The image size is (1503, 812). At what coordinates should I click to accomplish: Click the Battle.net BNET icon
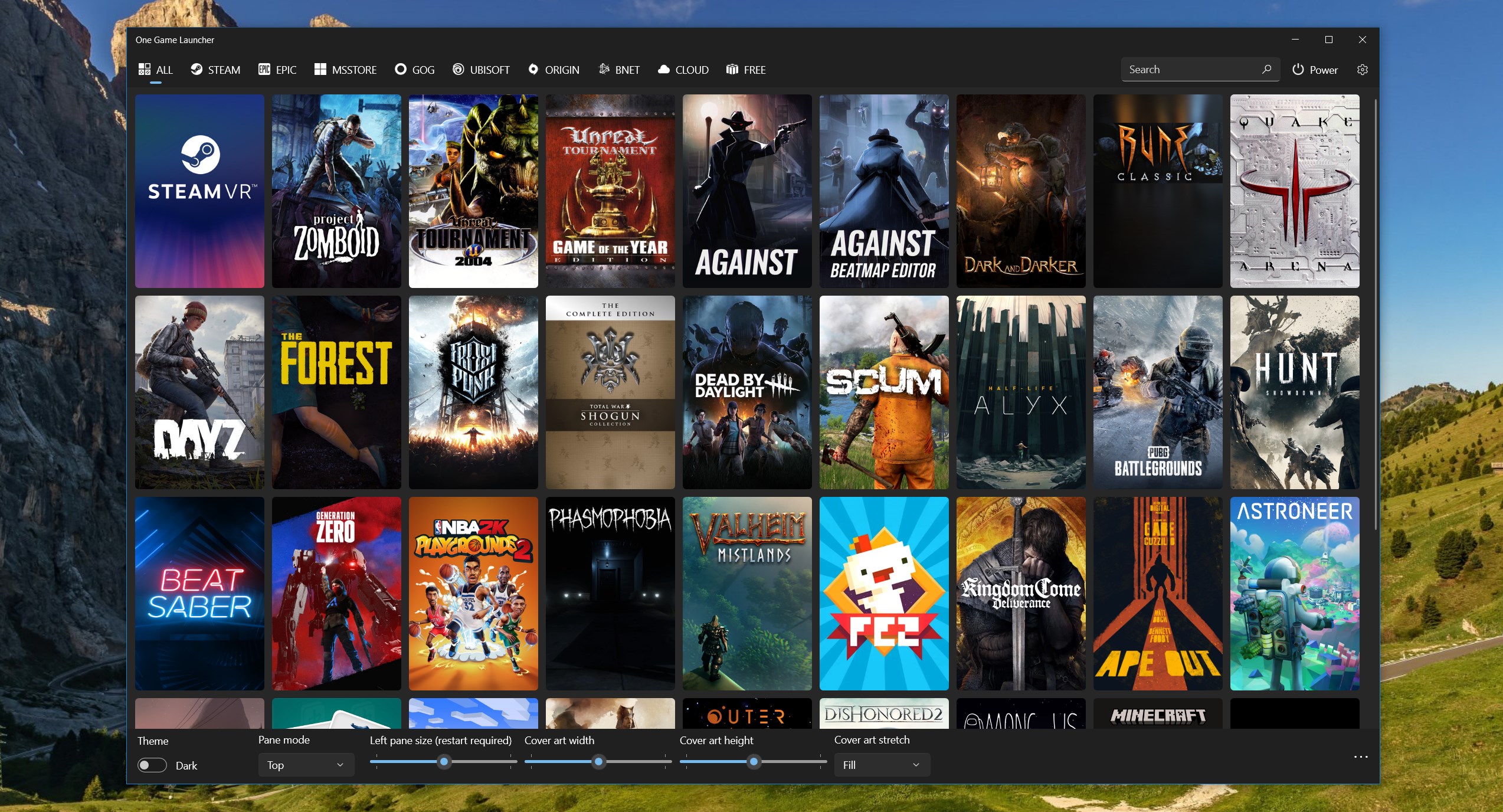604,70
